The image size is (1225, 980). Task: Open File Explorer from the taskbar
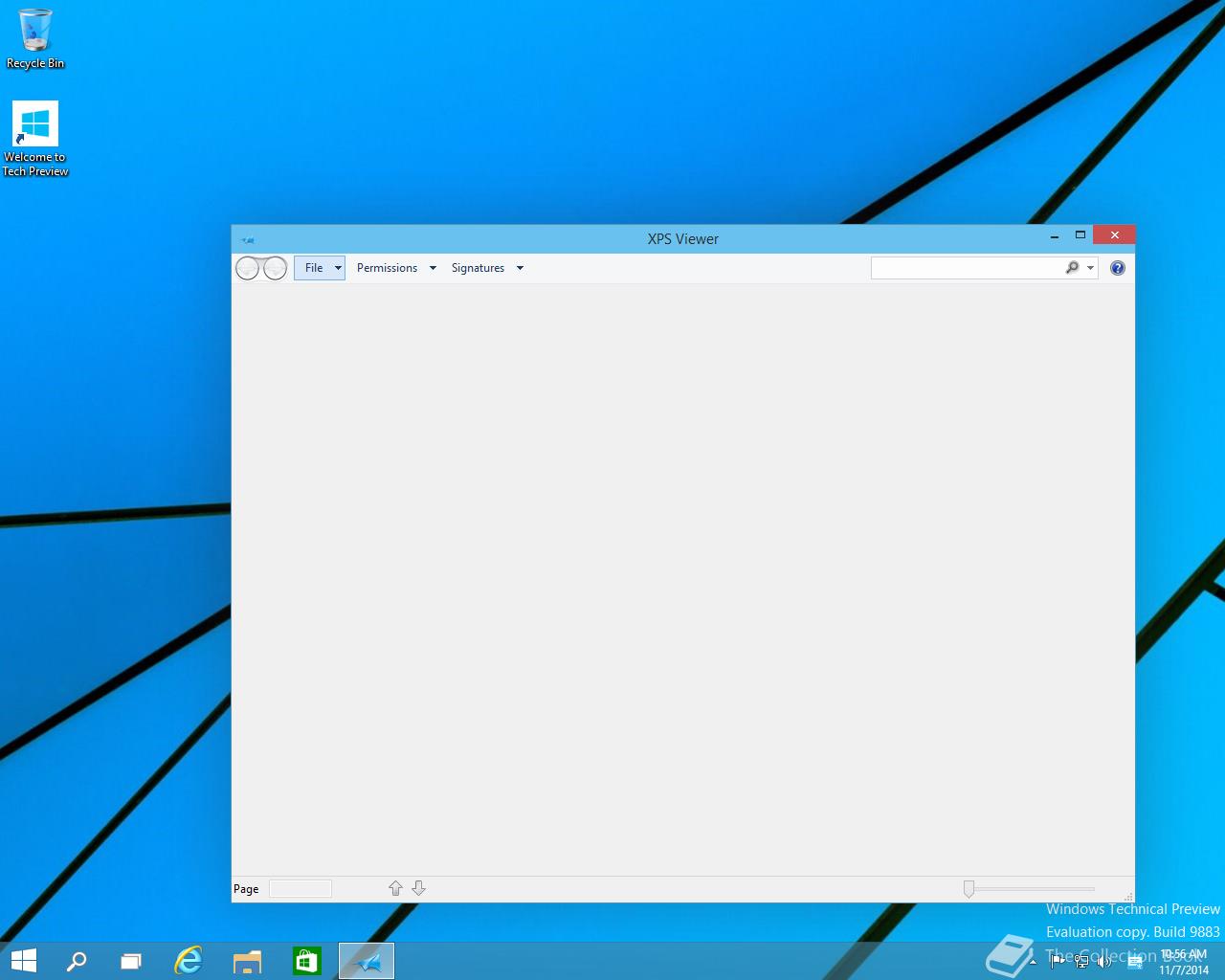click(248, 961)
